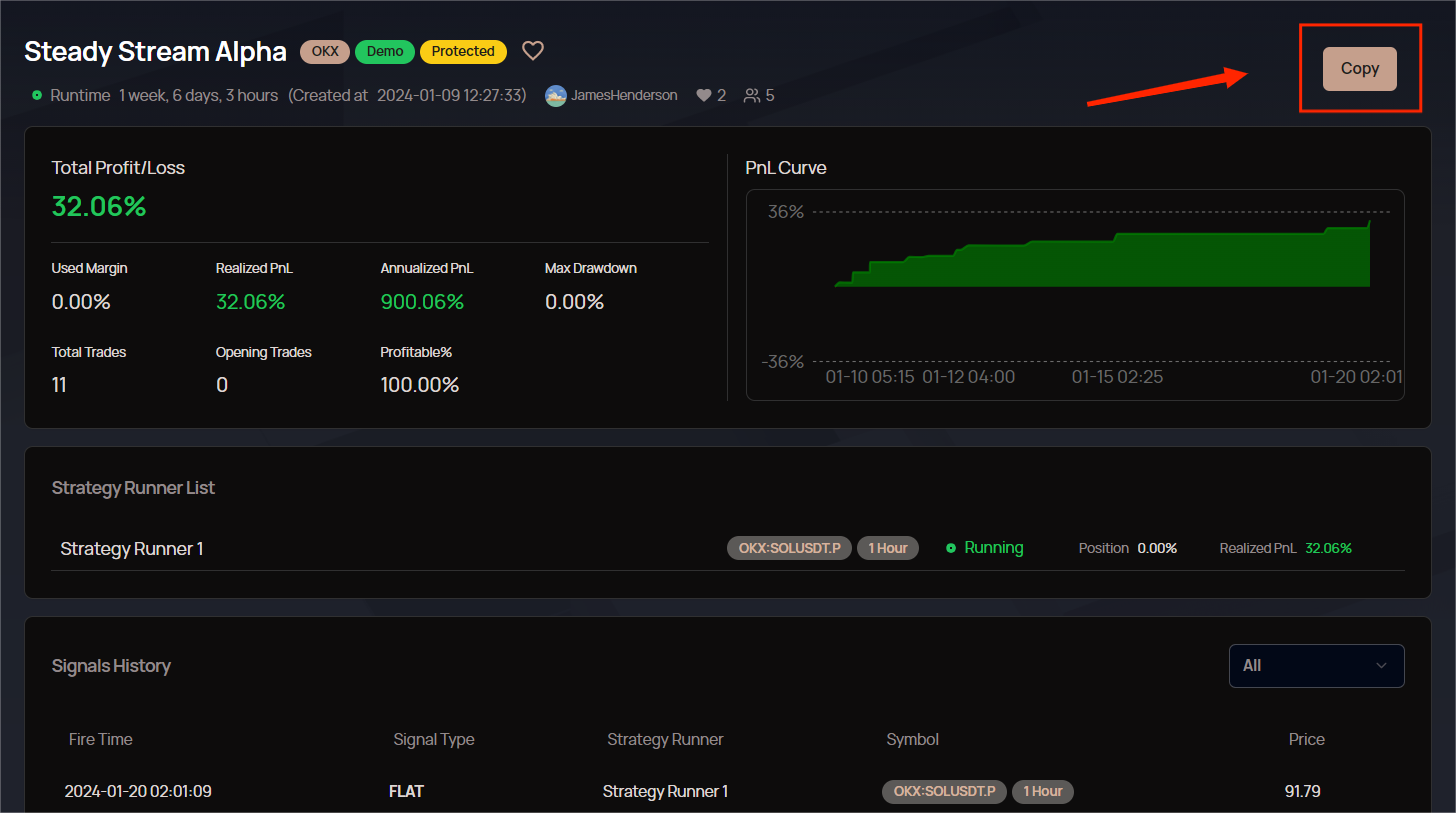Sort by the Fire Time column header
Screen dimensions: 1456x813
(x=100, y=740)
